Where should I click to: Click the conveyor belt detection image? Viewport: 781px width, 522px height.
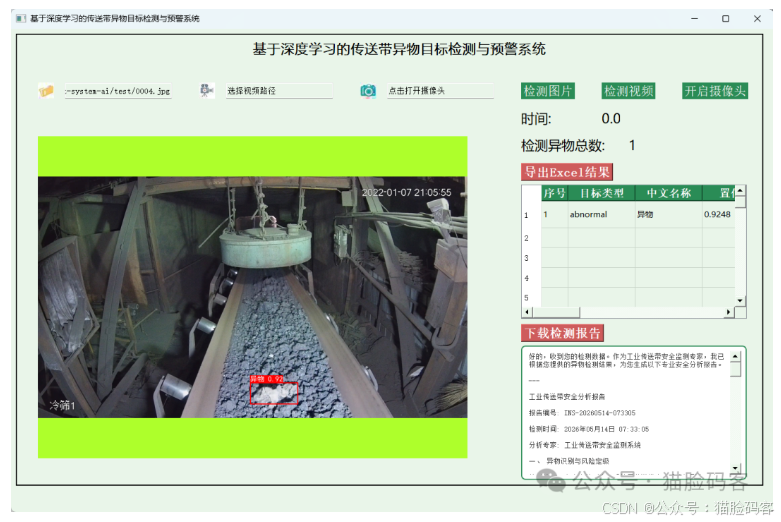tap(253, 297)
